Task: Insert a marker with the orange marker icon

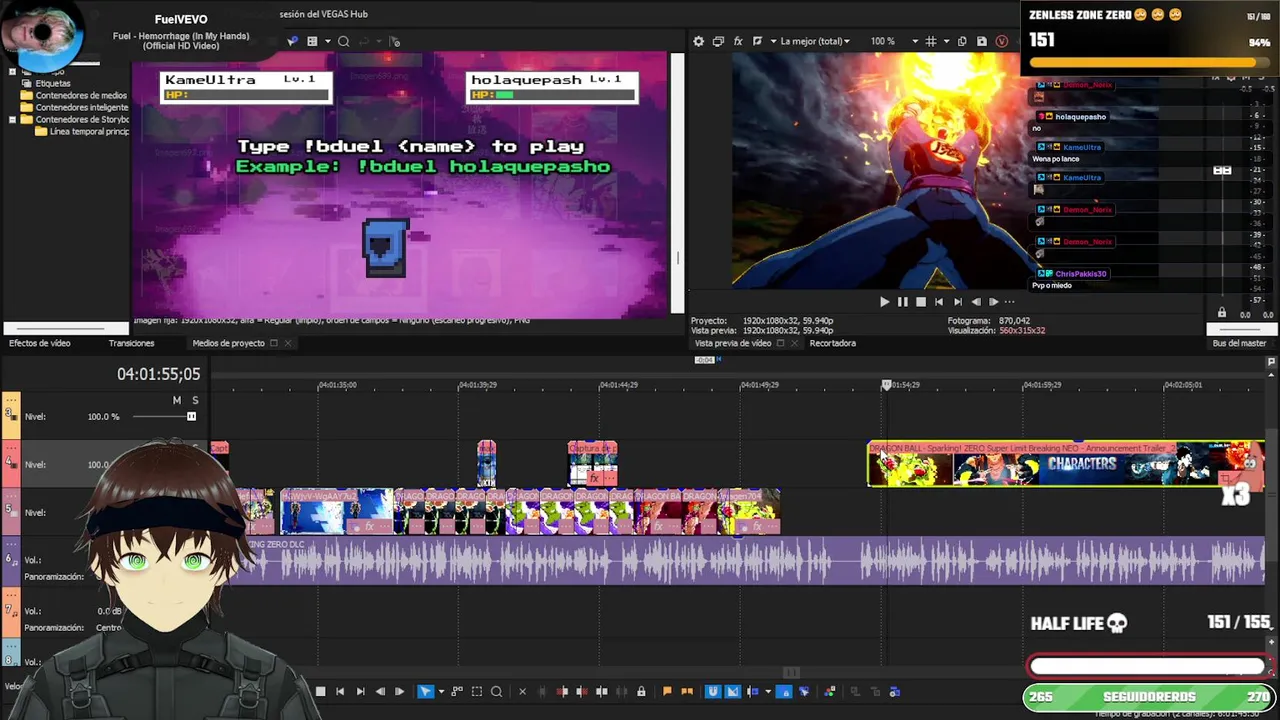Action: [x=667, y=691]
